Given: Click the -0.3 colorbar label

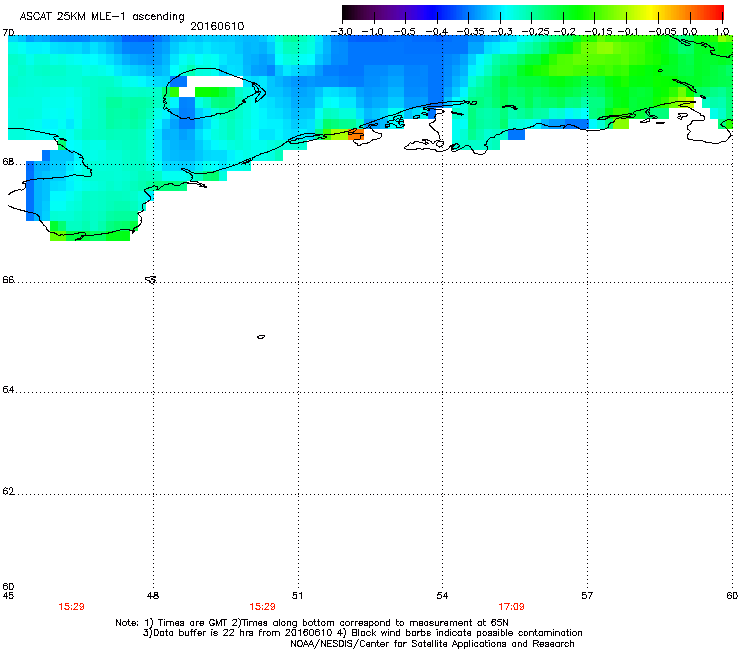Looking at the screenshot, I should click(x=502, y=32).
